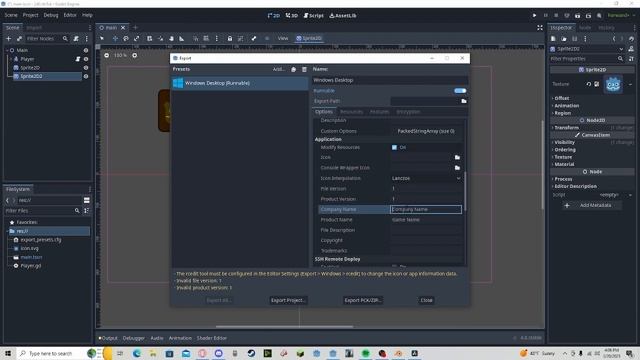Close the Main scene tab
The image size is (640, 360).
tap(123, 27)
